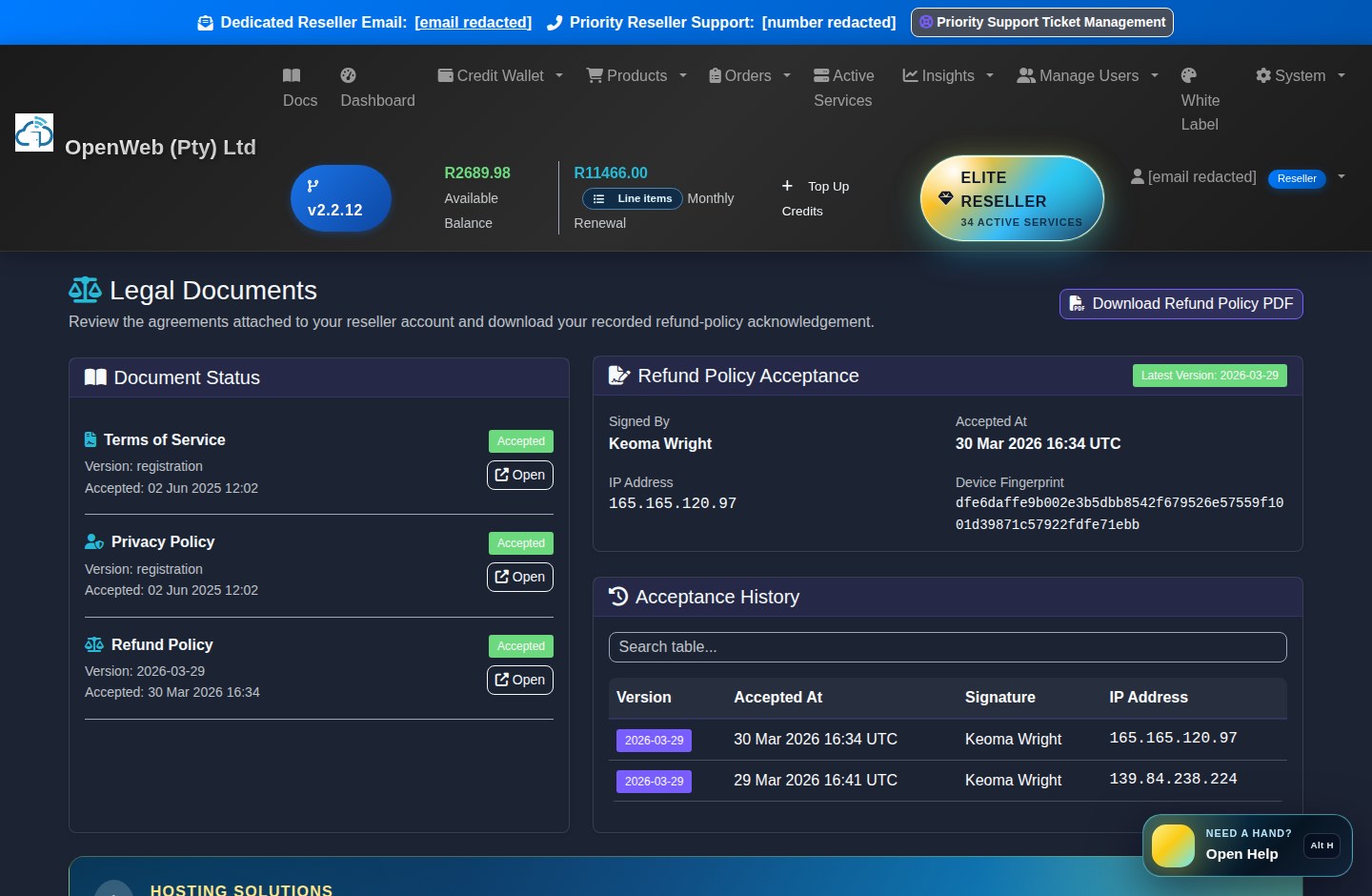Click the Manage Users people icon
This screenshot has width=1372, height=896.
click(x=1026, y=75)
